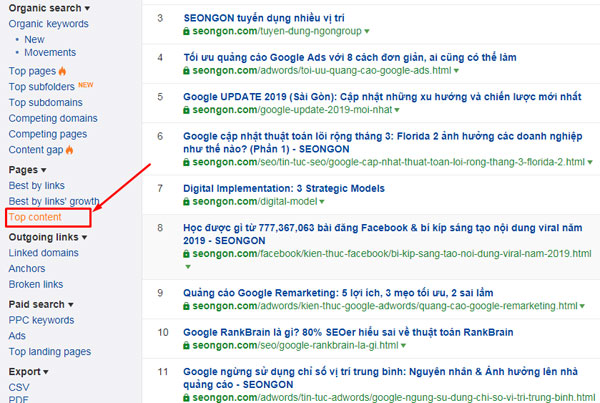Screen dimensions: 600x403
Task: Open PPC keywords report
Action: click(41, 320)
